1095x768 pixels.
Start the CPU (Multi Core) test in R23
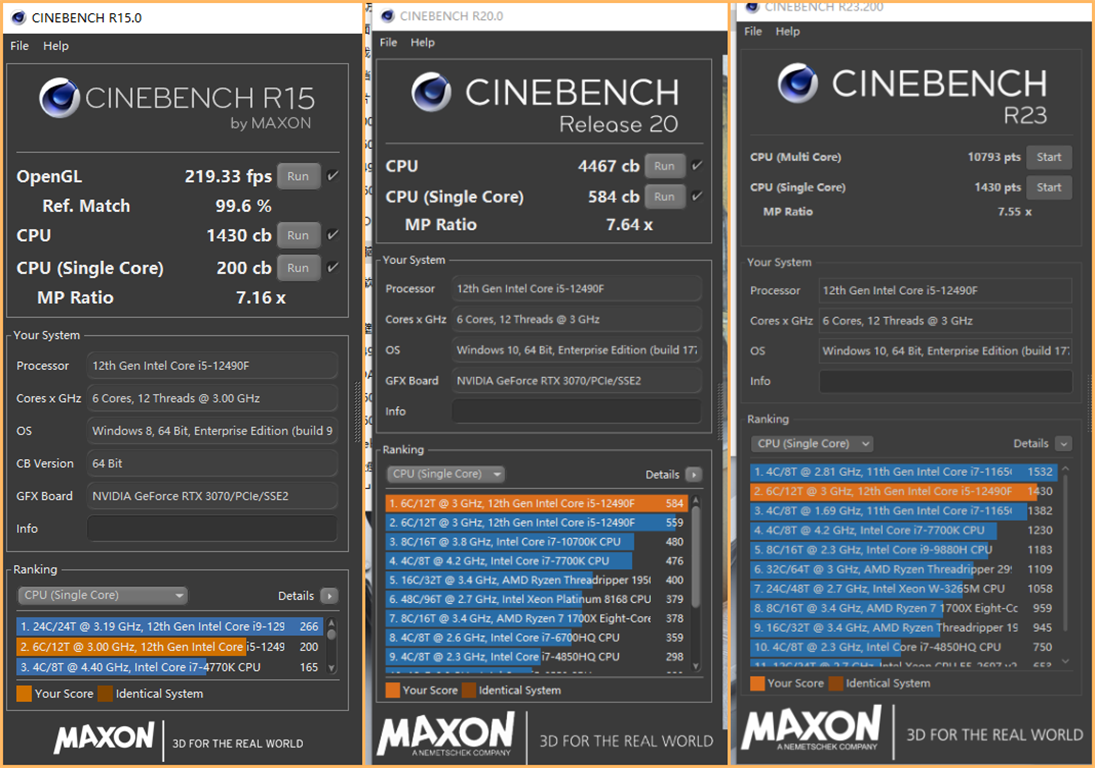[1049, 157]
